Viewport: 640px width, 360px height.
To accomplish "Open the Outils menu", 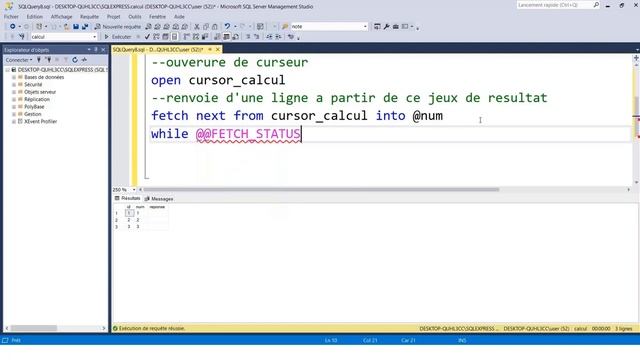I will pos(135,17).
